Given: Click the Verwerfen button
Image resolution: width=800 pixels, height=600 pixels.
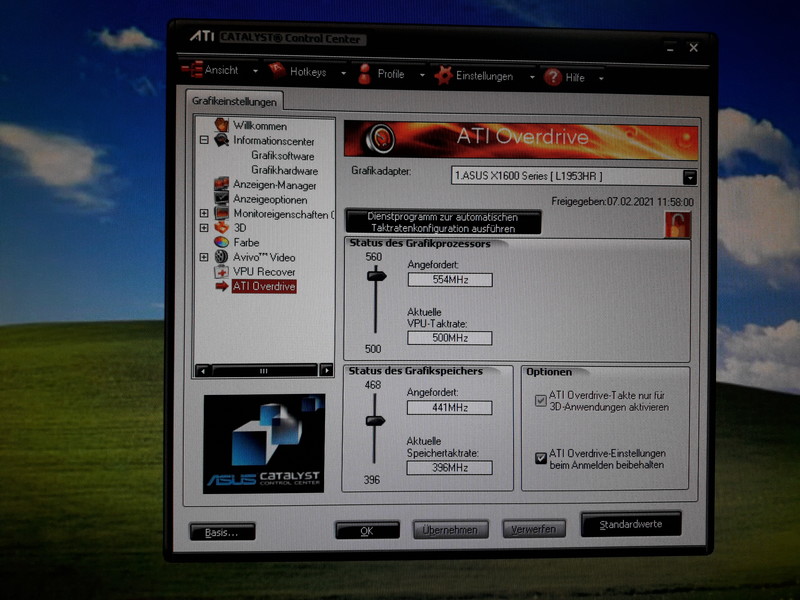Looking at the screenshot, I should pos(534,529).
